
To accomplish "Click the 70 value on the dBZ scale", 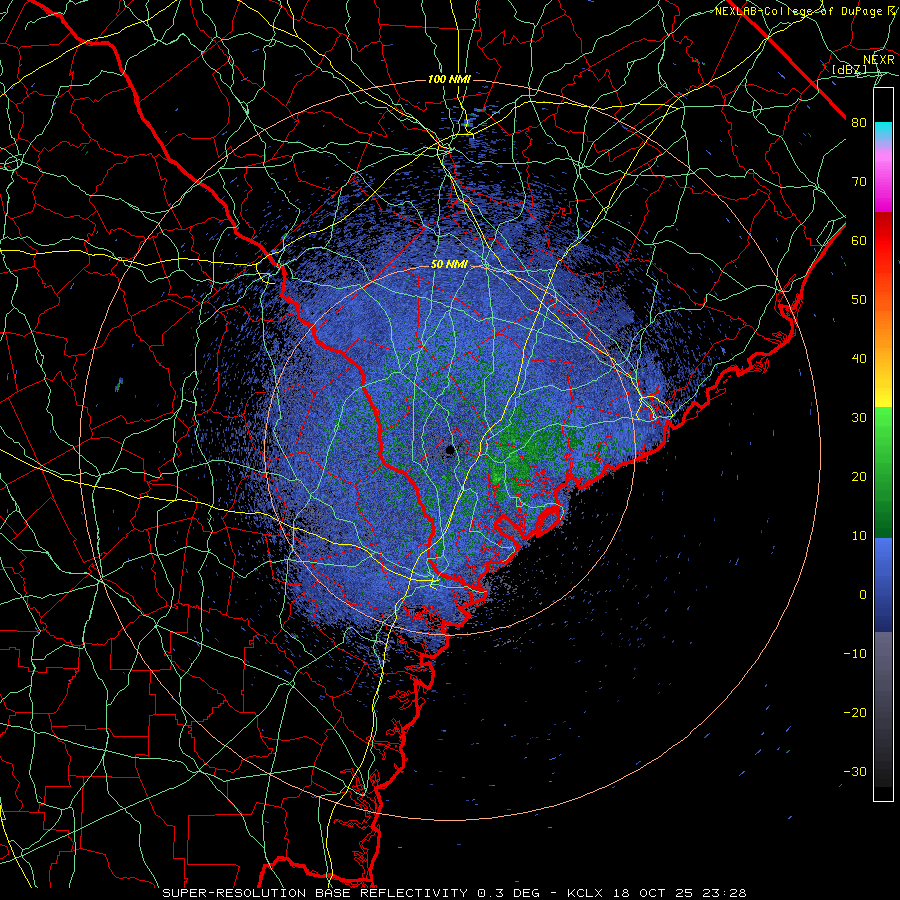I will point(859,182).
